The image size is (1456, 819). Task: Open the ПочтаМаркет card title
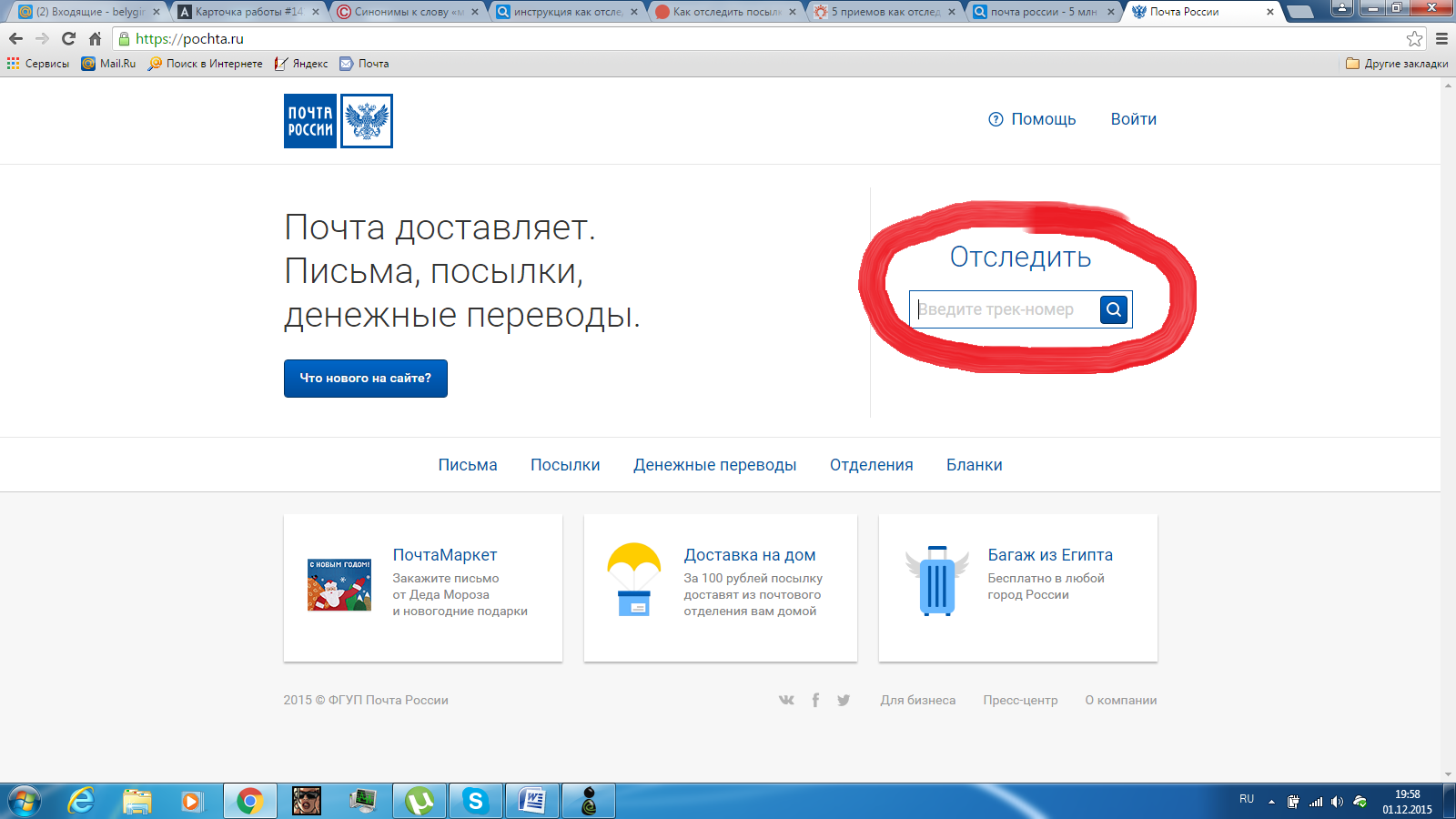[445, 555]
